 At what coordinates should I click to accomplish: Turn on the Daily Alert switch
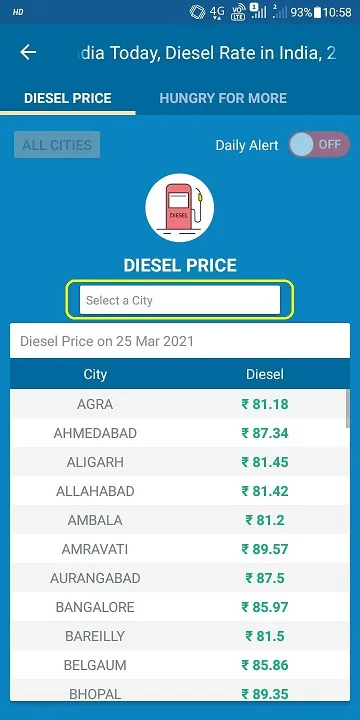click(319, 145)
